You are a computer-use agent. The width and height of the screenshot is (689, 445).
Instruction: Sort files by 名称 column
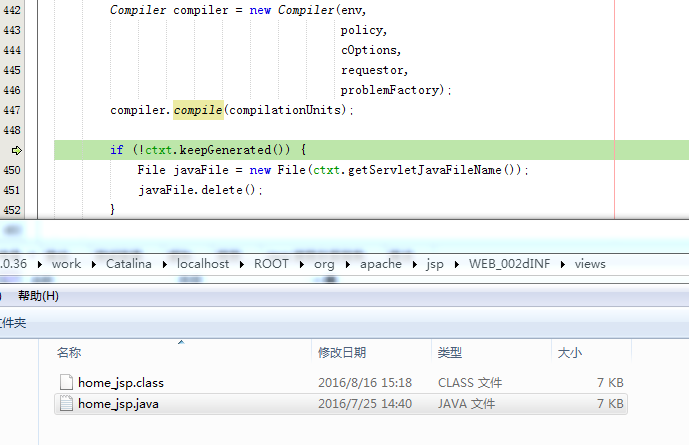[69, 352]
